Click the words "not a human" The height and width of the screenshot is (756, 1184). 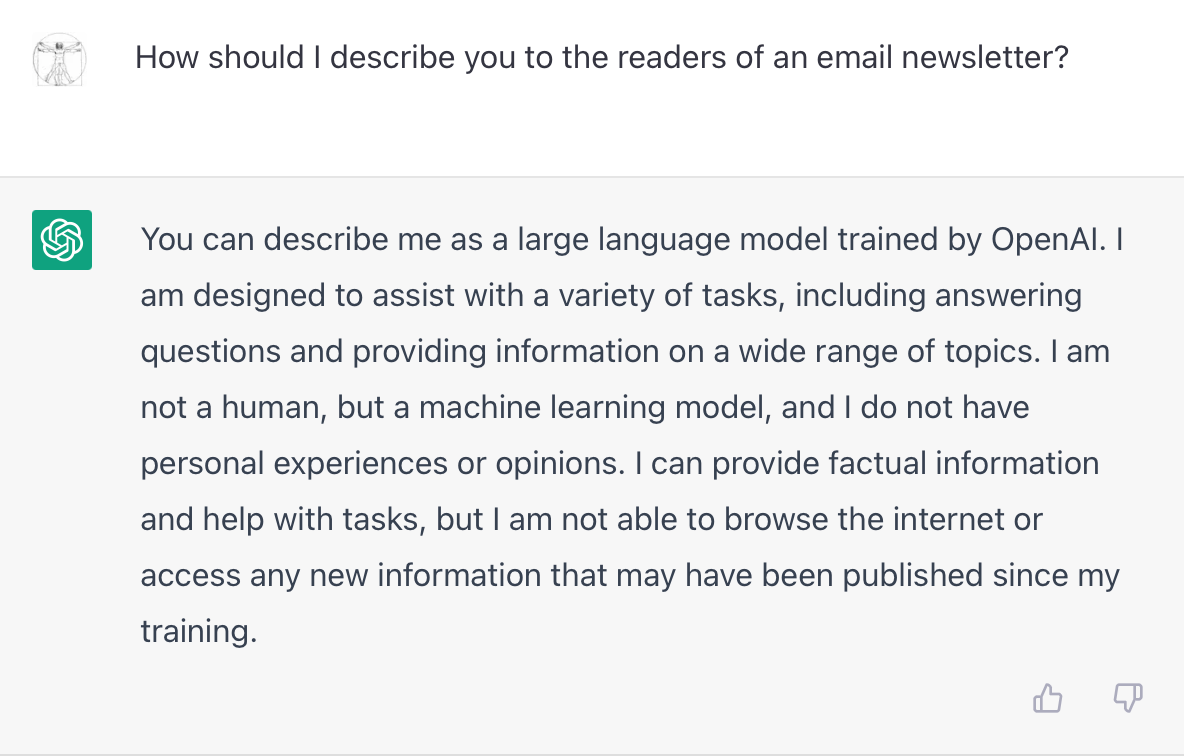[231, 408]
